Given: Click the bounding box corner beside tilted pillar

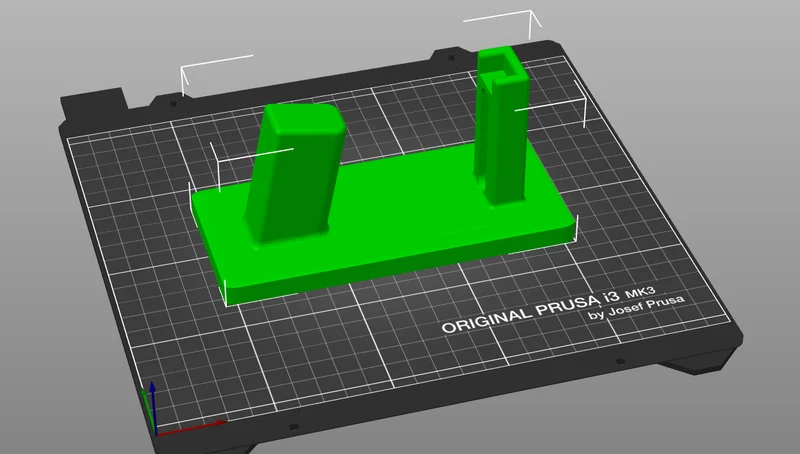Looking at the screenshot, I should point(218,163).
